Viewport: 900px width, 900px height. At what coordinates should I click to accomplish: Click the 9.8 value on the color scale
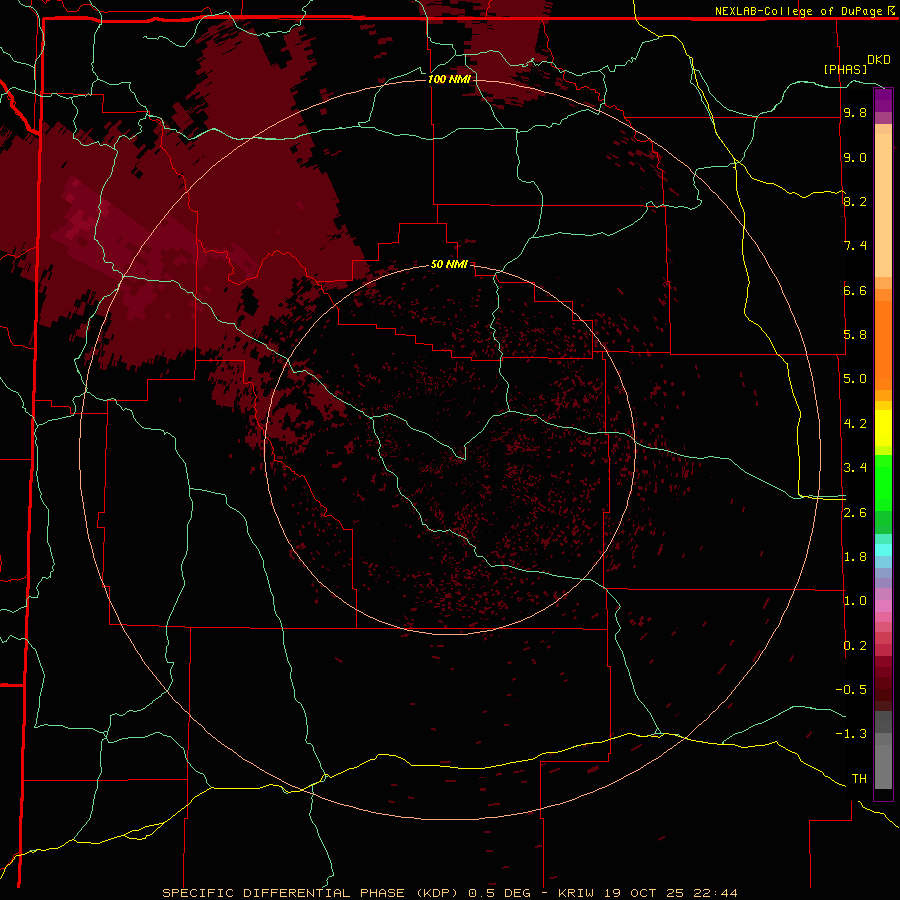(855, 112)
